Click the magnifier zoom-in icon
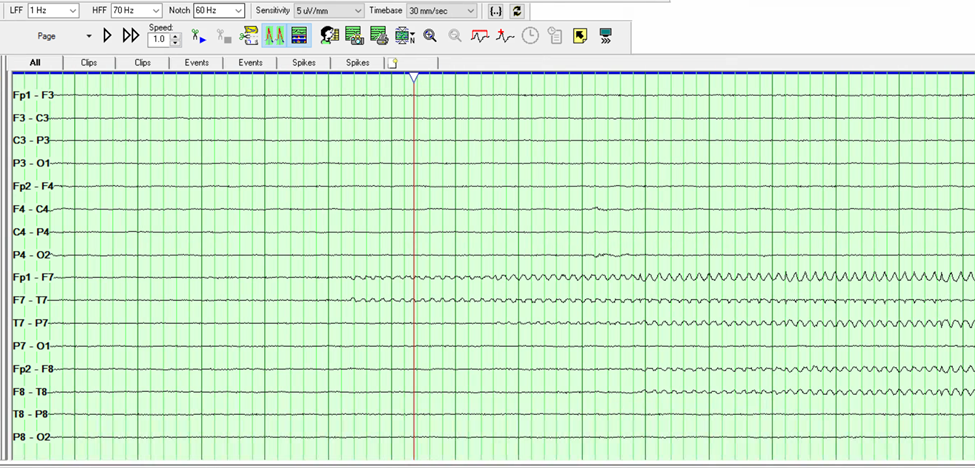This screenshot has width=975, height=468. [x=430, y=36]
